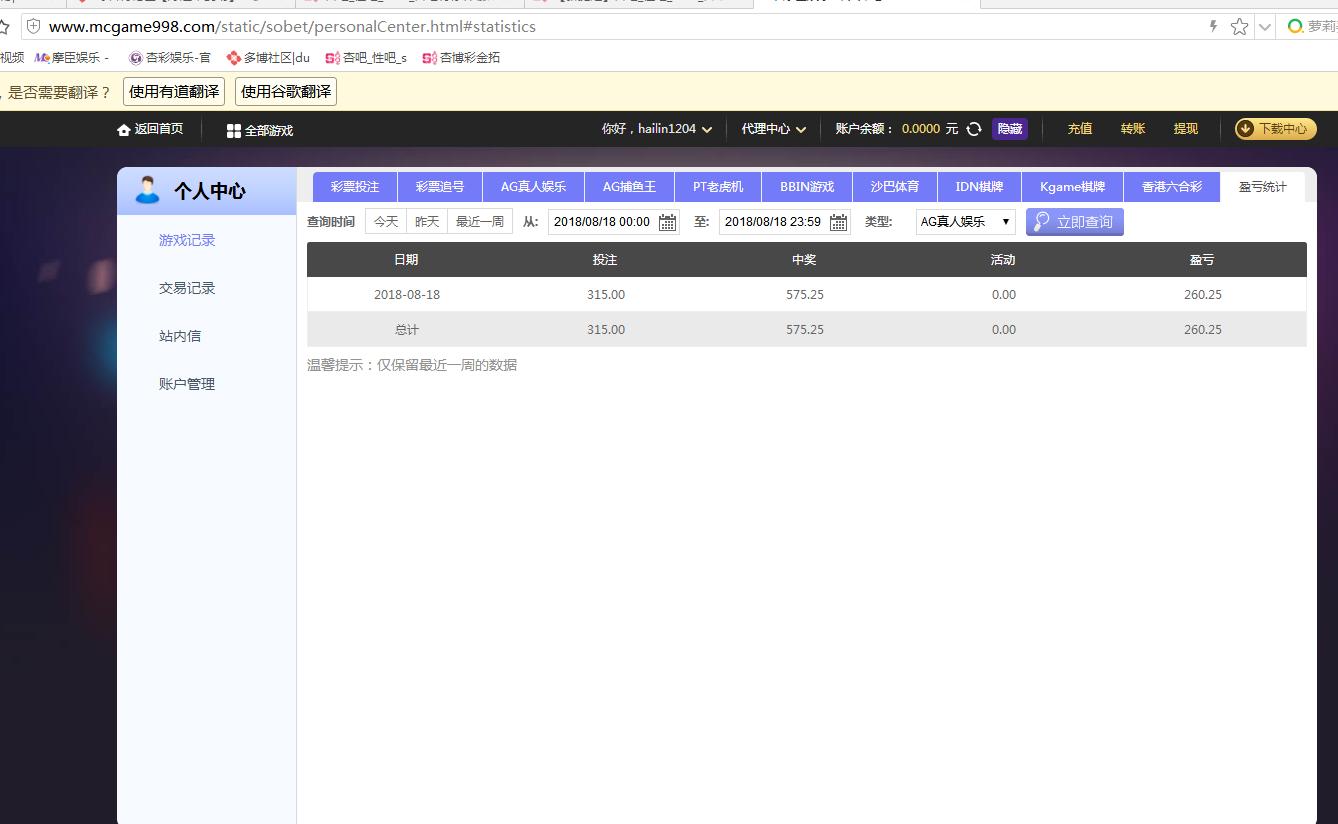Click inside the address bar URL field
Viewport: 1338px width, 824px height.
tap(300, 26)
